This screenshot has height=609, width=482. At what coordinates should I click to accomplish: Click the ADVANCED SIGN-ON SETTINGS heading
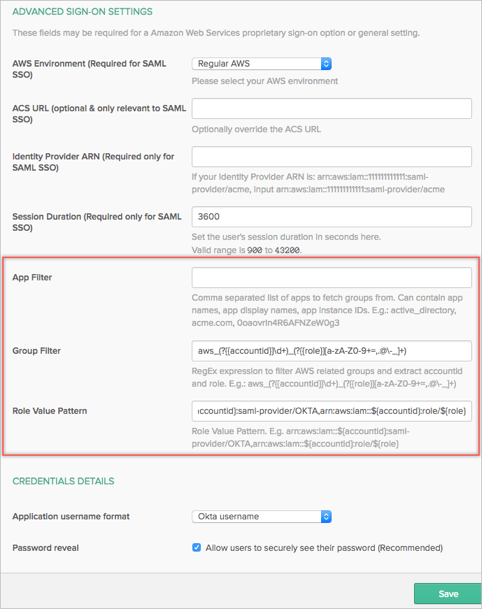coord(82,12)
